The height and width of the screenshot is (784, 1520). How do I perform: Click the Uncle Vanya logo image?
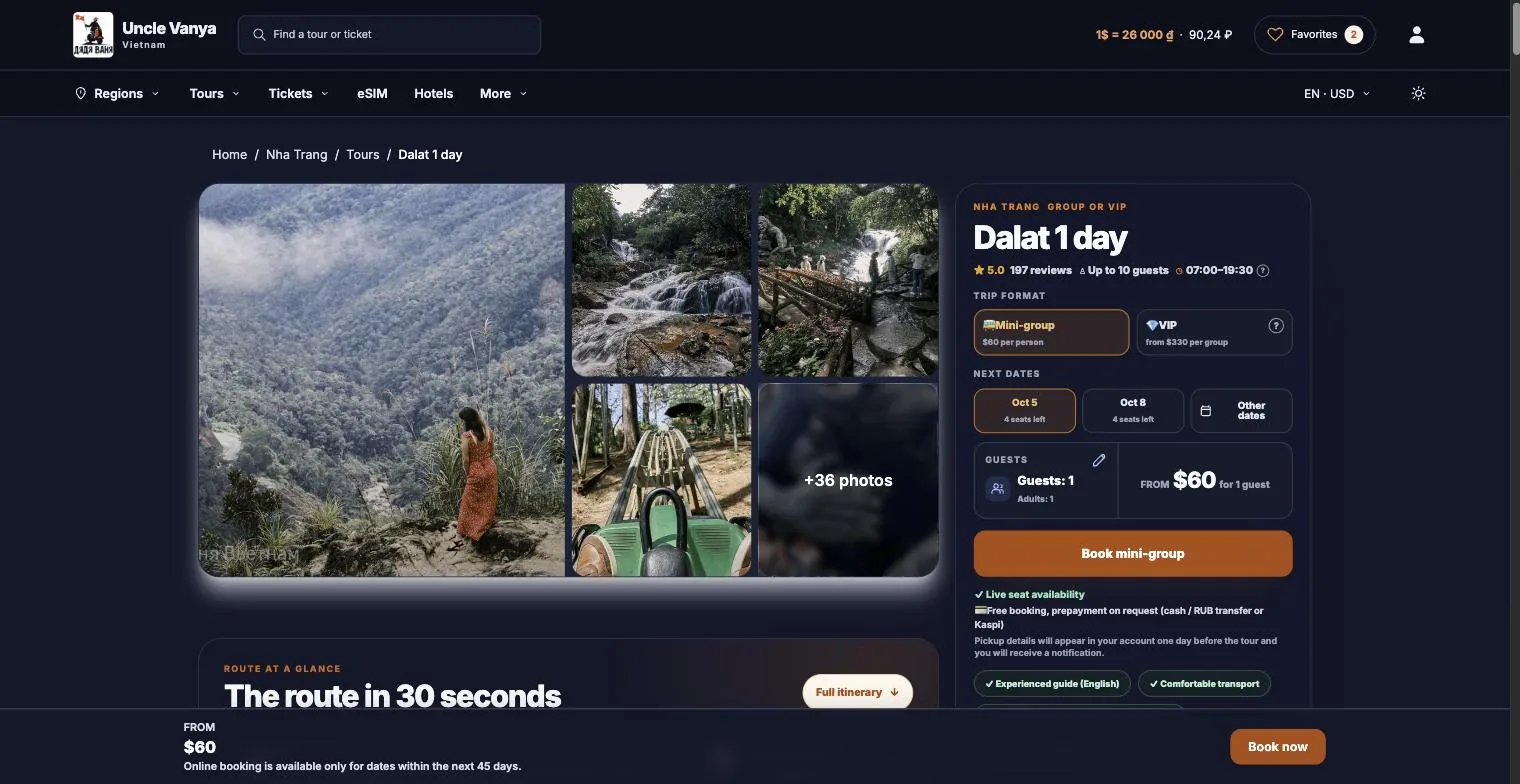point(93,35)
